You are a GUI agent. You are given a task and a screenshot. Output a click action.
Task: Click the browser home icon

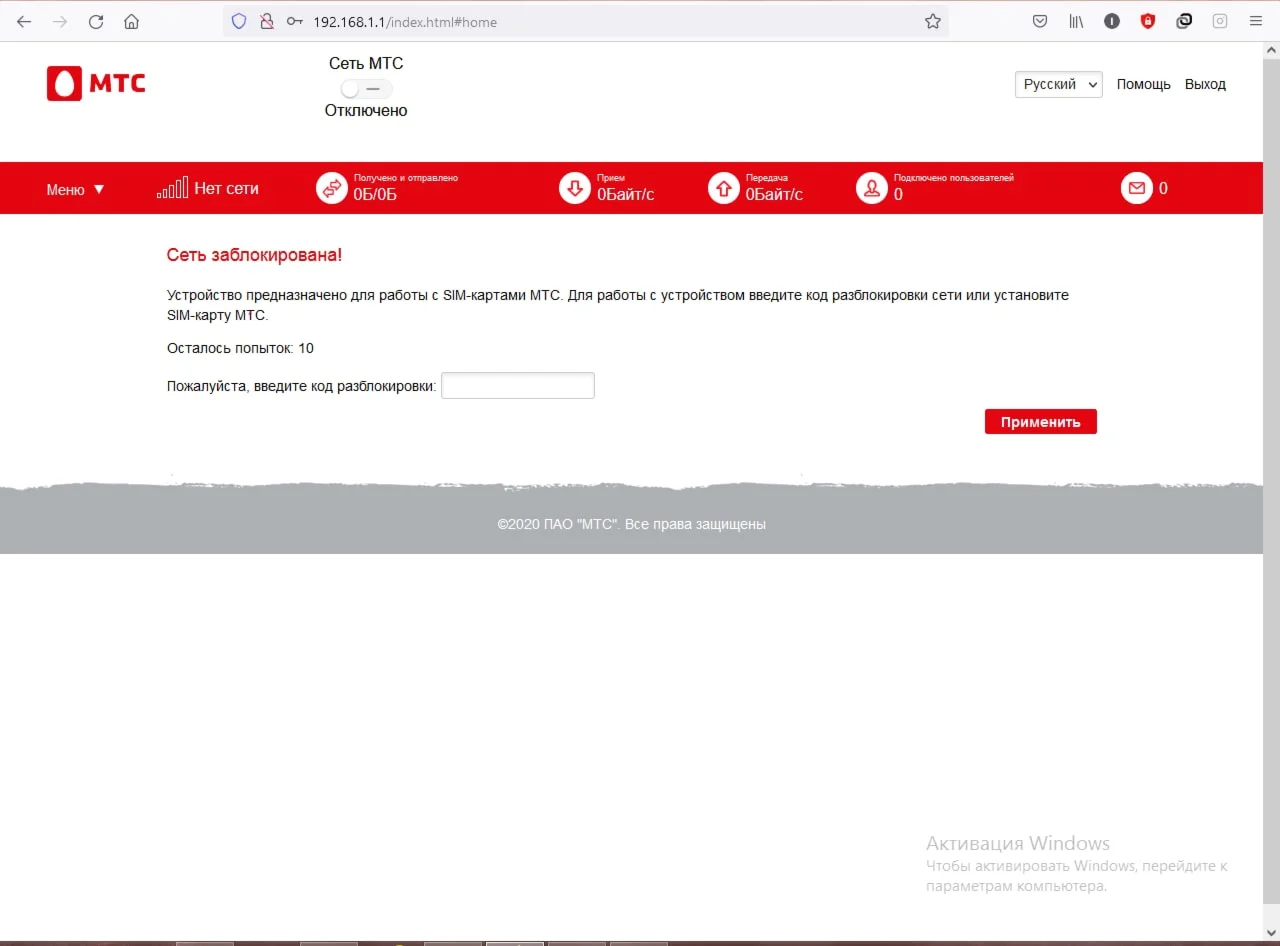pyautogui.click(x=131, y=21)
